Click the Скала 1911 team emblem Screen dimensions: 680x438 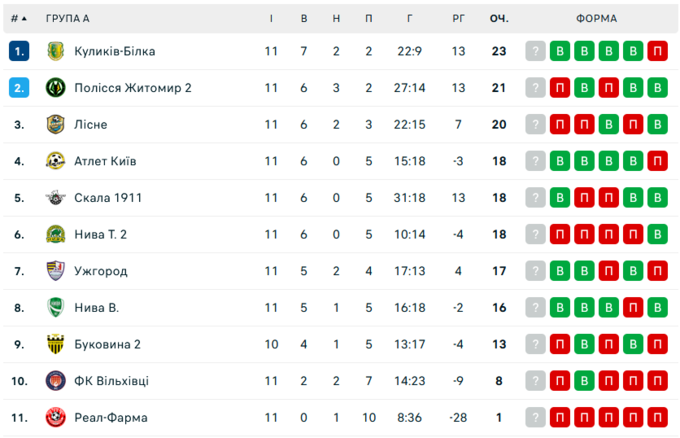point(55,198)
